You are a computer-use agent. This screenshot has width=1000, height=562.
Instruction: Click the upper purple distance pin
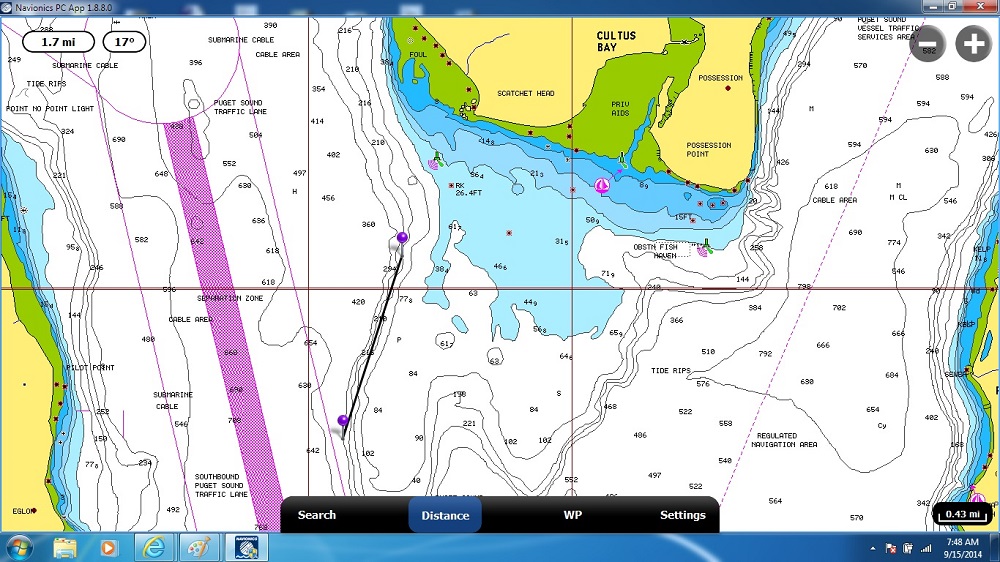point(402,238)
